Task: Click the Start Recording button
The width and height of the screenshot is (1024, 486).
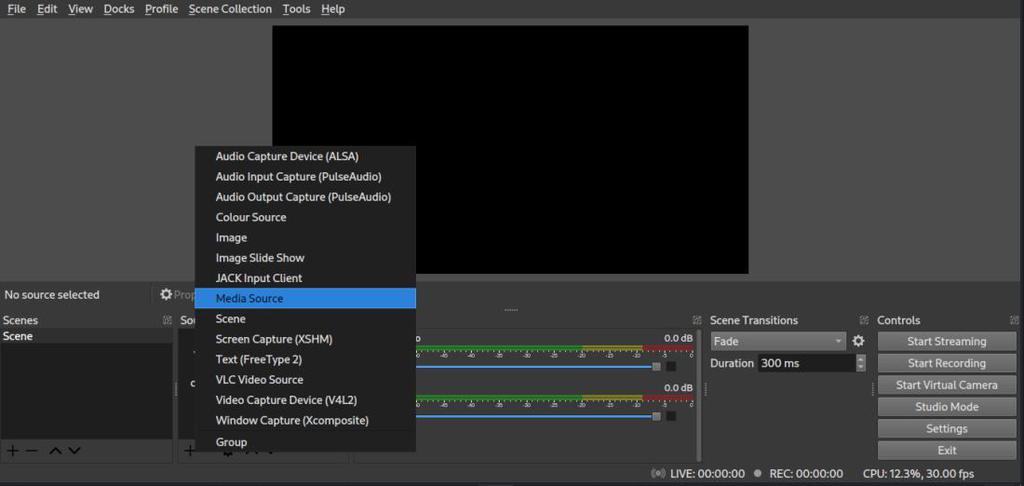Action: point(946,363)
